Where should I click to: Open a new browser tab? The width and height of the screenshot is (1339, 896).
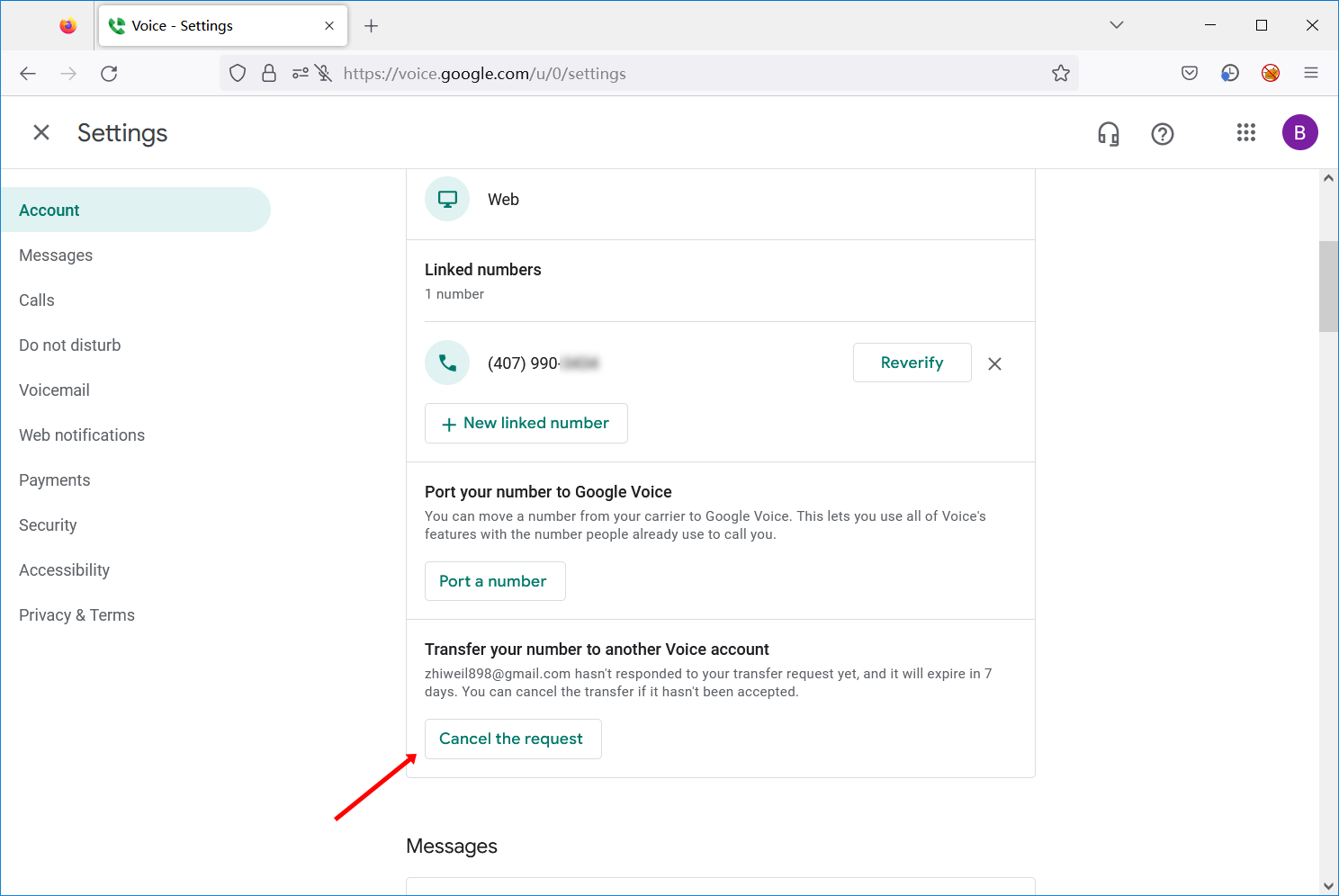coord(371,26)
